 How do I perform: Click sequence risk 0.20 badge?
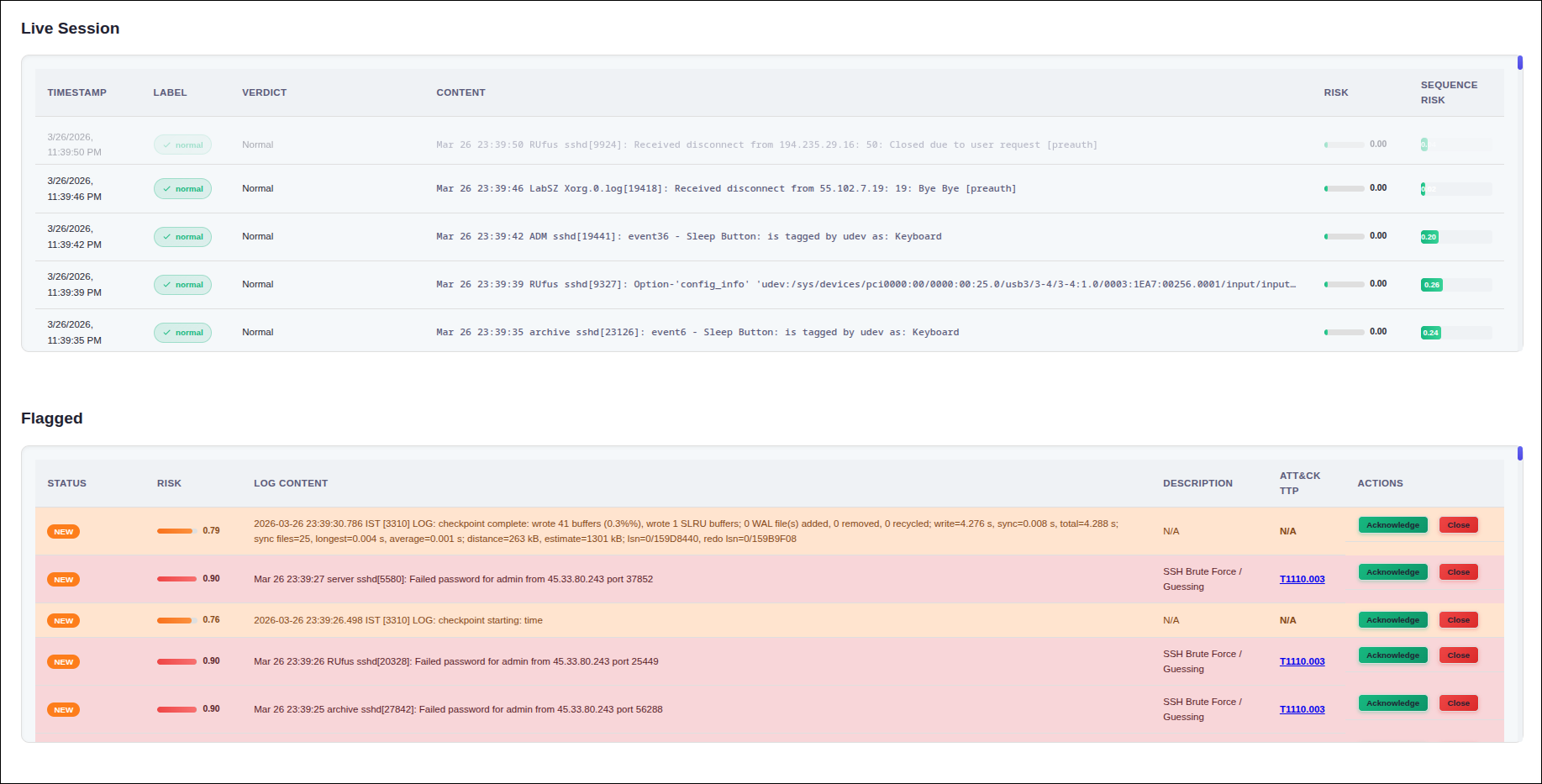click(1429, 237)
